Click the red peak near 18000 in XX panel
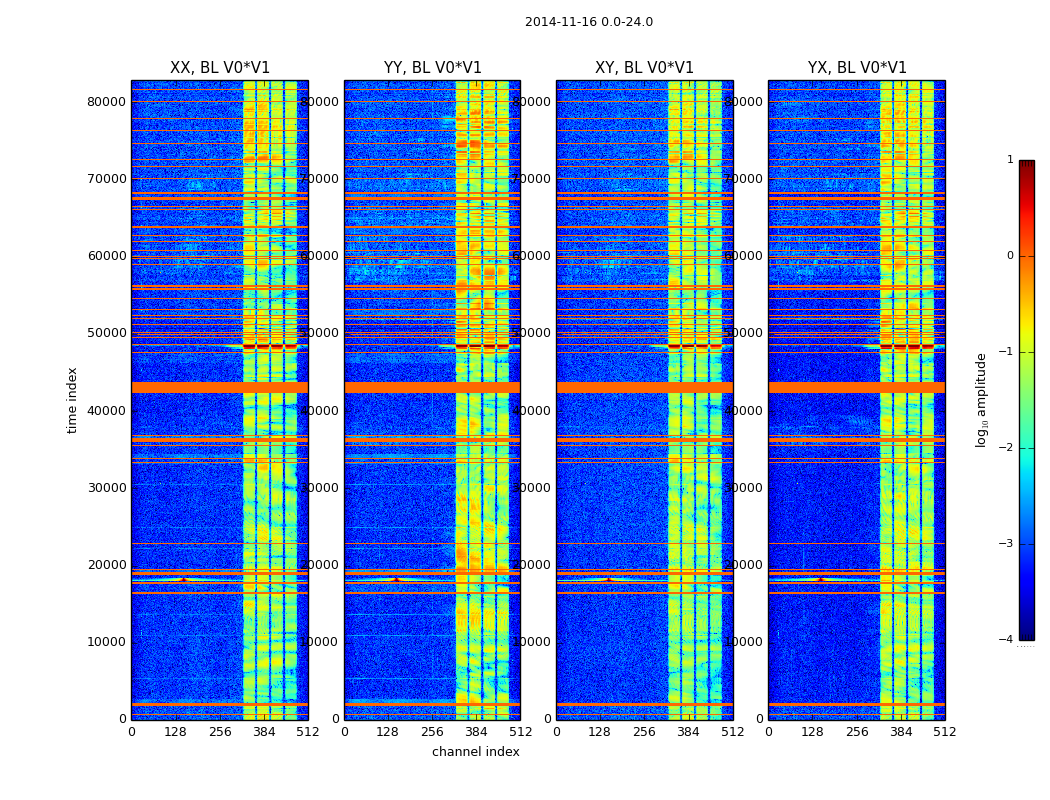 (183, 579)
